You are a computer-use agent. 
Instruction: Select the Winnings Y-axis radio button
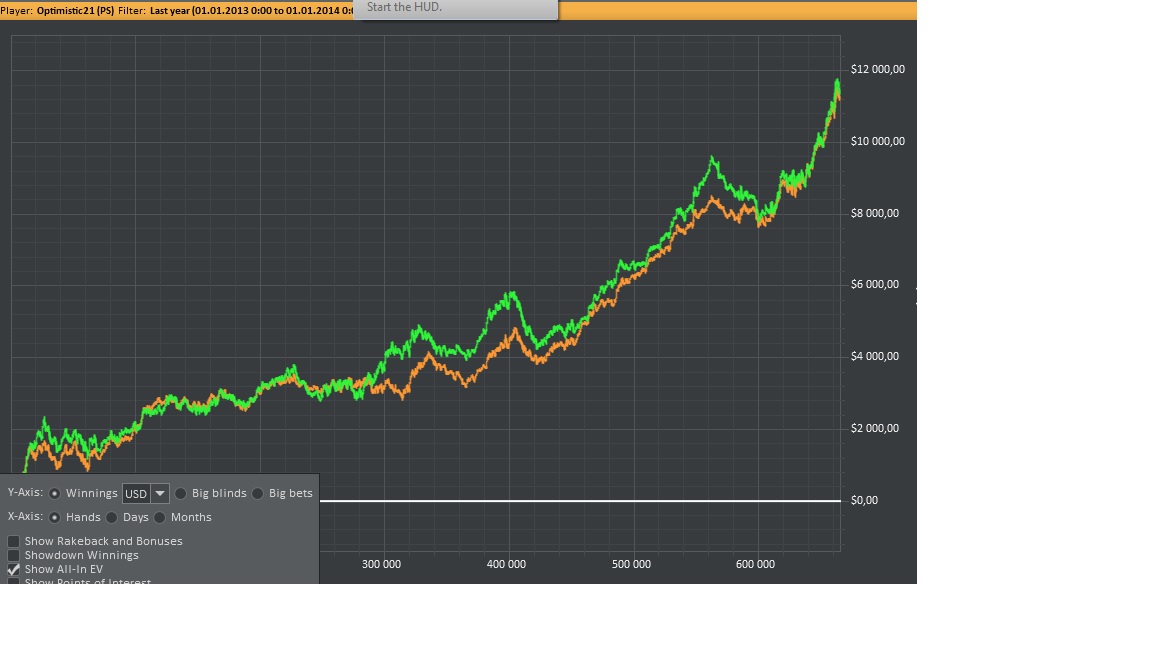click(54, 494)
